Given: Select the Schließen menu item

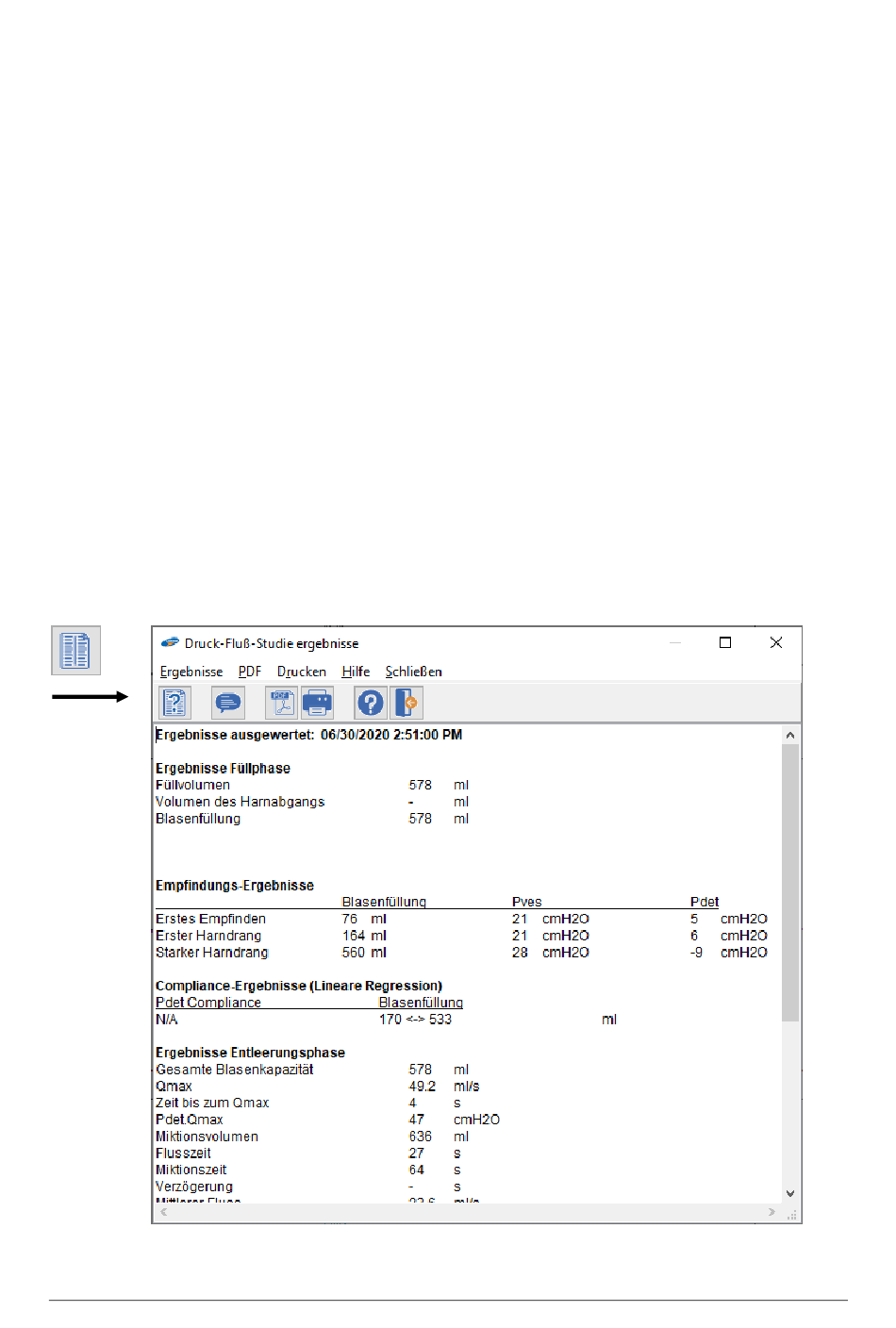Looking at the screenshot, I should point(413,672).
